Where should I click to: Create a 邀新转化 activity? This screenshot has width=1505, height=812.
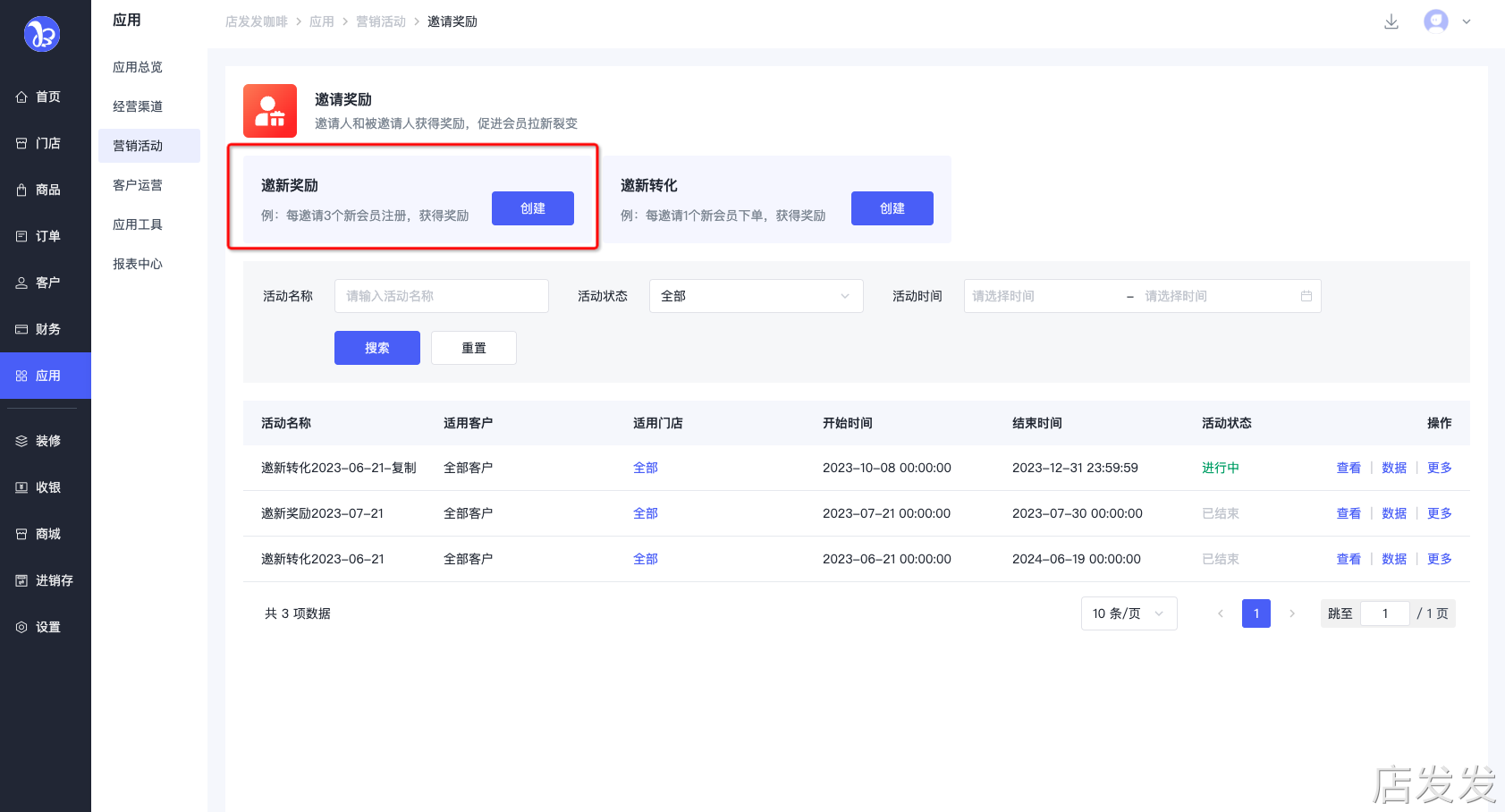tap(892, 208)
